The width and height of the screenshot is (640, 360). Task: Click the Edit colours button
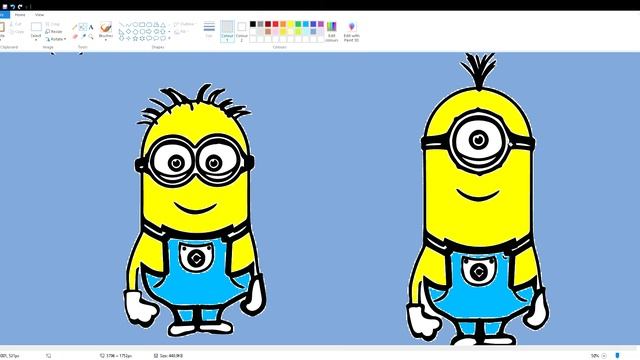click(x=331, y=31)
